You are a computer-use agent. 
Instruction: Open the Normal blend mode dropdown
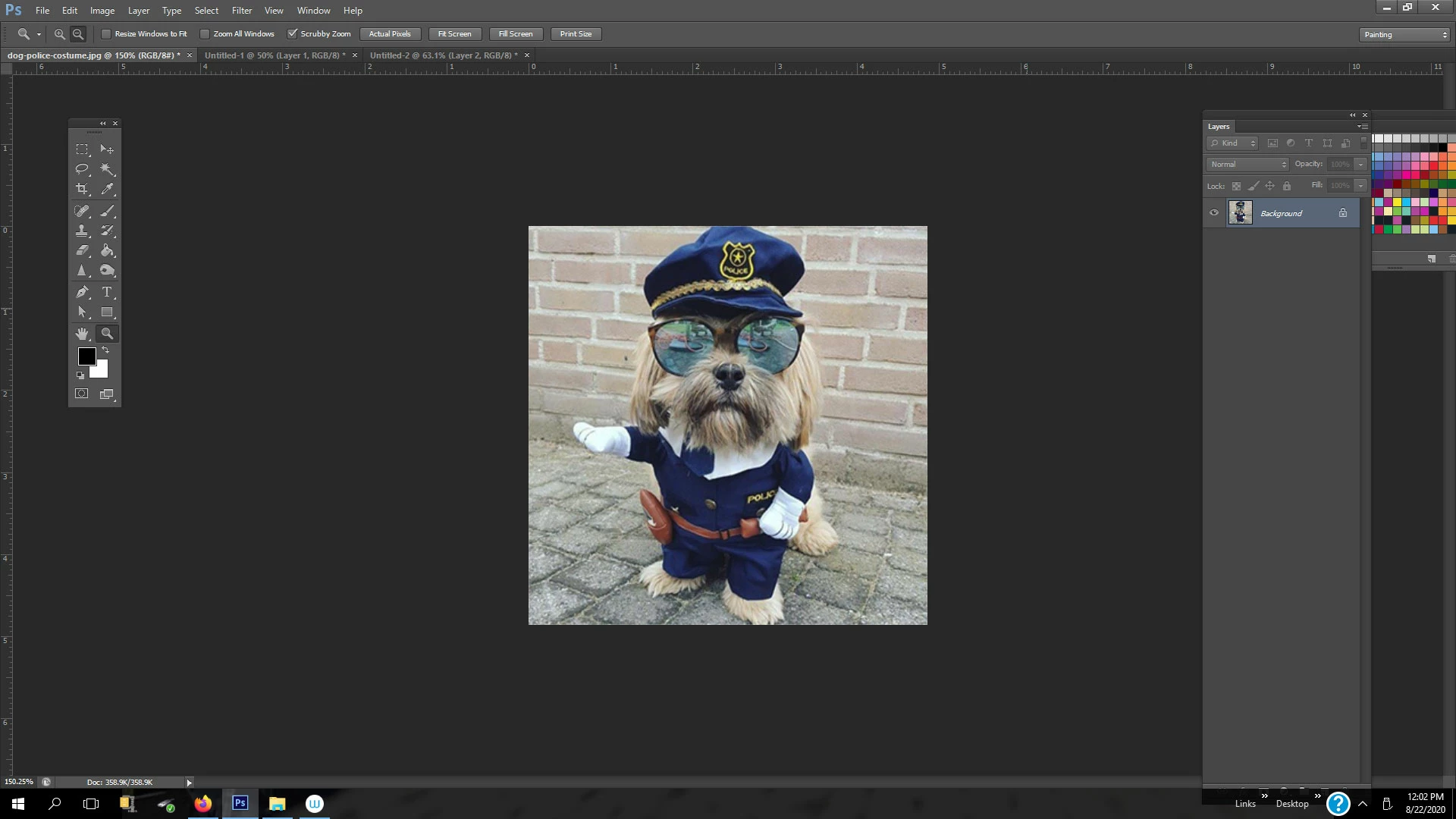tap(1247, 165)
